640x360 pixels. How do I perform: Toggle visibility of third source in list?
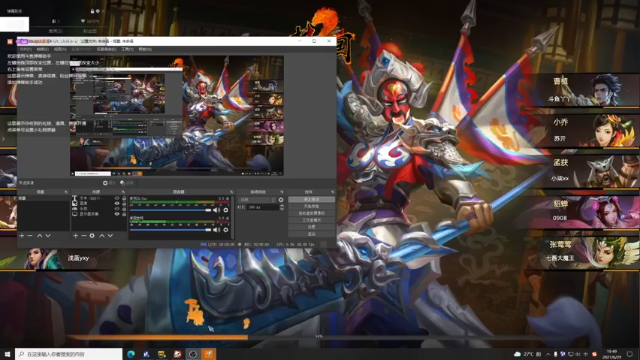pos(117,209)
